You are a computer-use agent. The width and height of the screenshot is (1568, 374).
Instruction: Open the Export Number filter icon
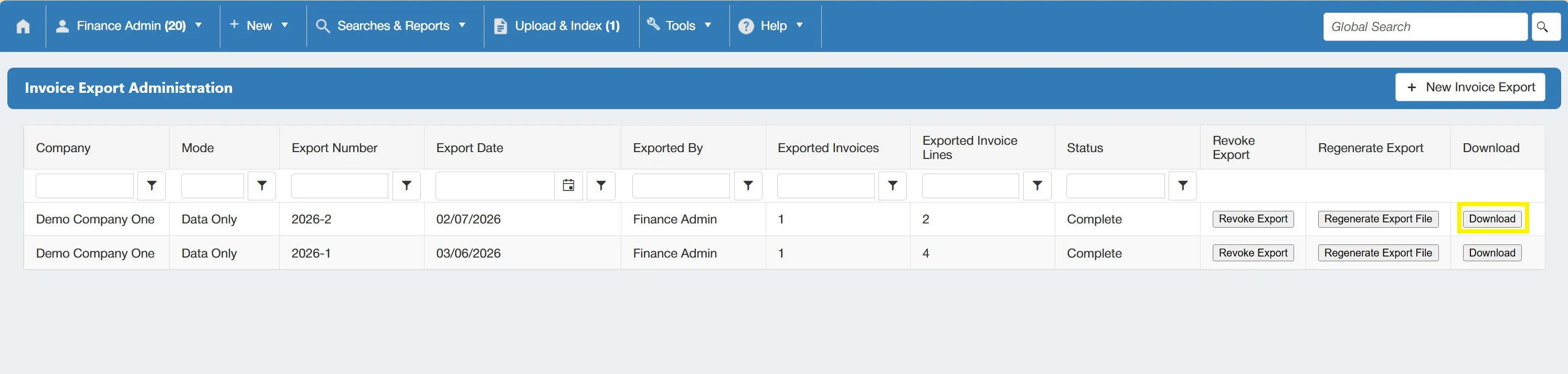tap(407, 186)
